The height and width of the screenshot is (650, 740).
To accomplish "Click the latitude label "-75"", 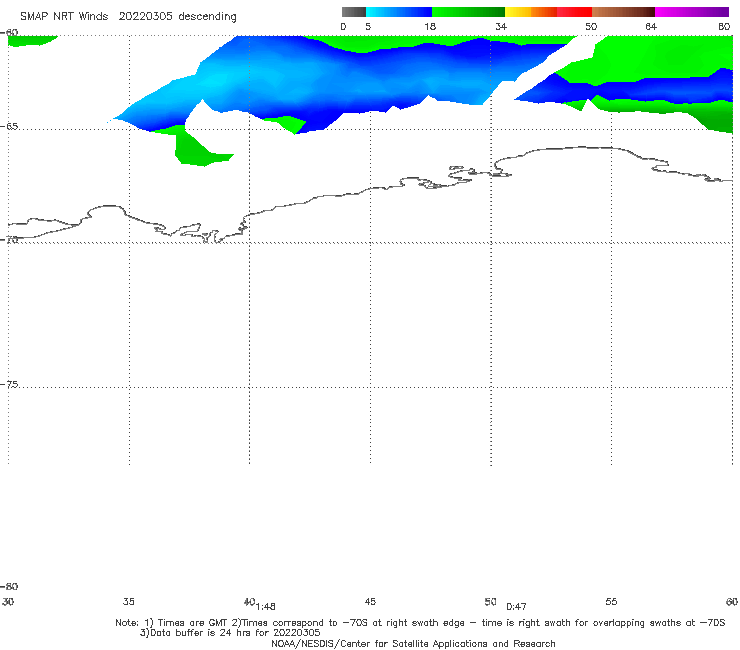I will click(x=9, y=384).
